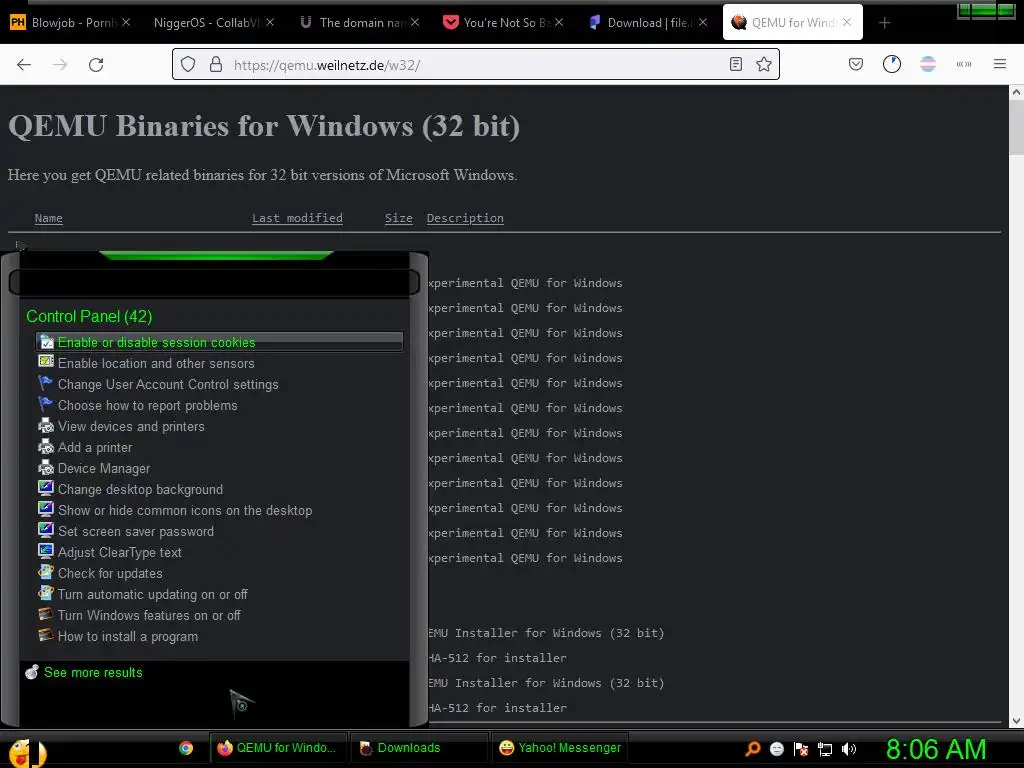
Task: Click the page scrollbar up arrow
Action: click(1016, 93)
